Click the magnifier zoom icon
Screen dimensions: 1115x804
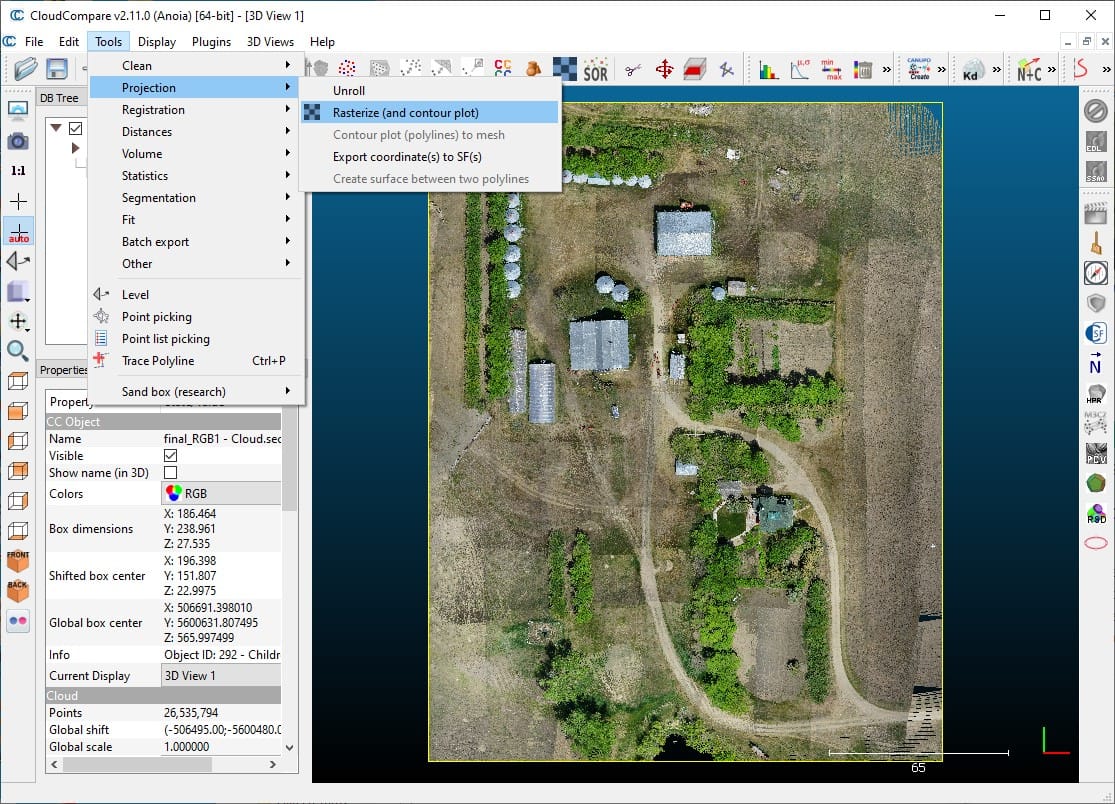coord(18,350)
